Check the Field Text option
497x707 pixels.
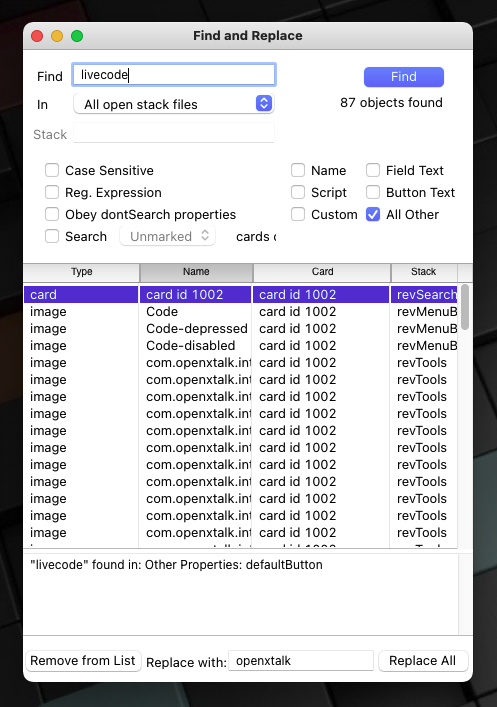[x=373, y=170]
